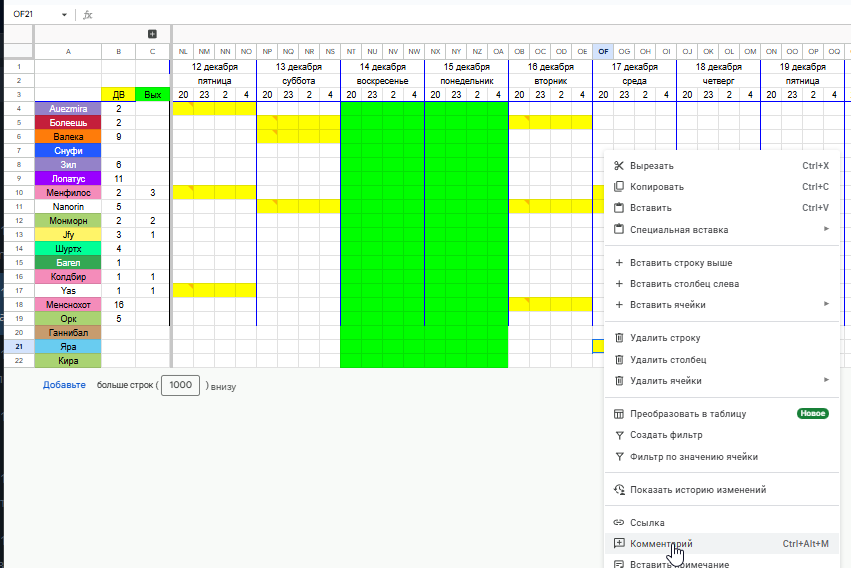Click the Nanorin name cell
Screen dimensions: 851x568
[68, 207]
